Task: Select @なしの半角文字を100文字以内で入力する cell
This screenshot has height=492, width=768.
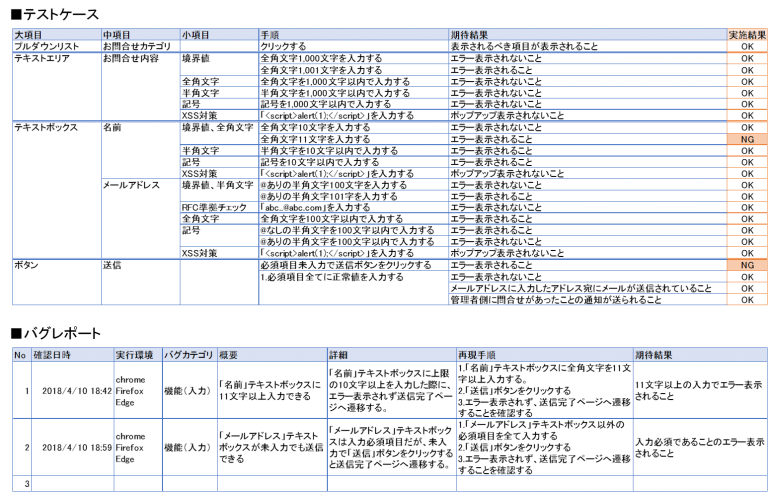Action: coord(354,230)
